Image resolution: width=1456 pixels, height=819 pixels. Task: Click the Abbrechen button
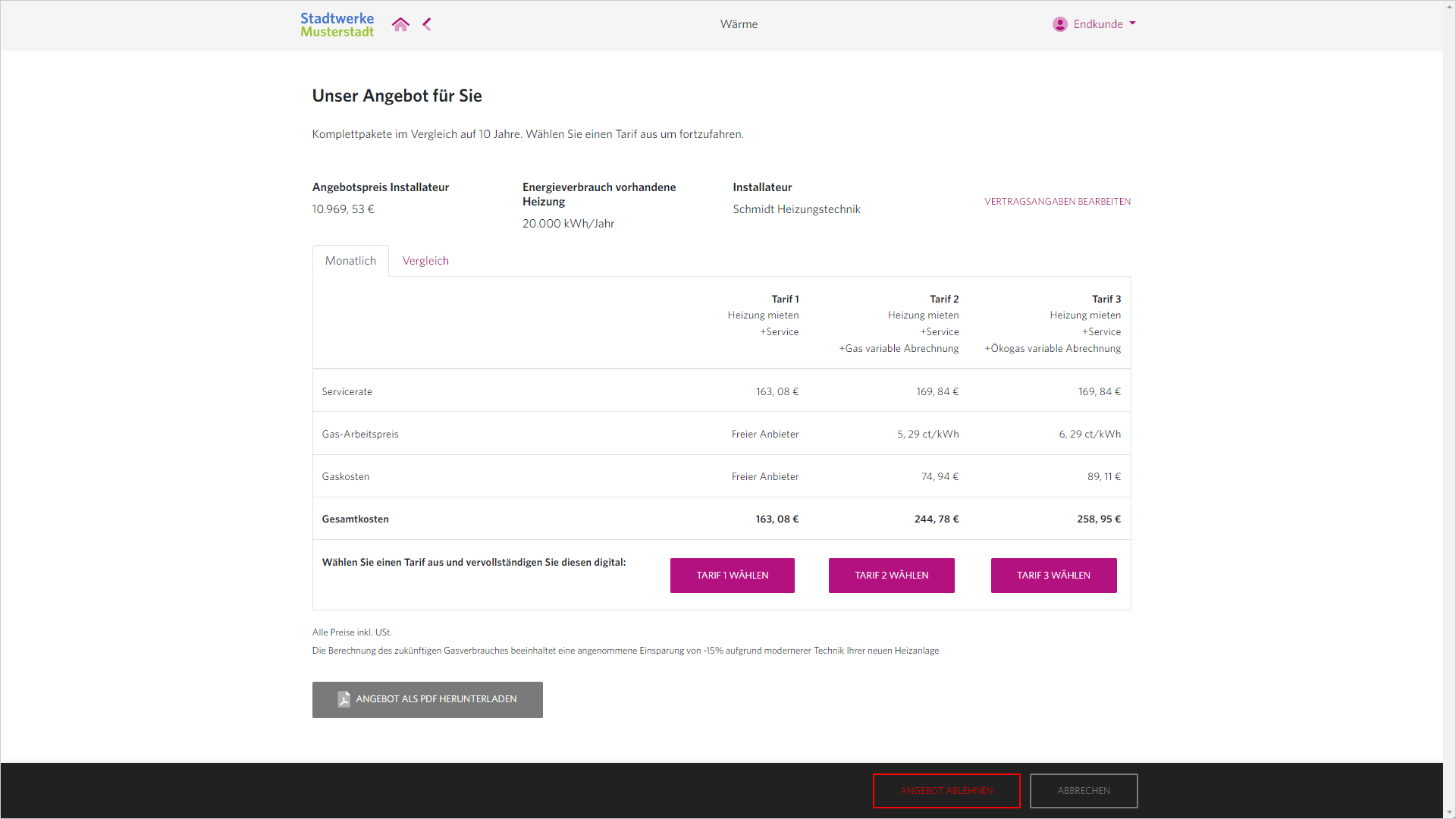coord(1084,791)
